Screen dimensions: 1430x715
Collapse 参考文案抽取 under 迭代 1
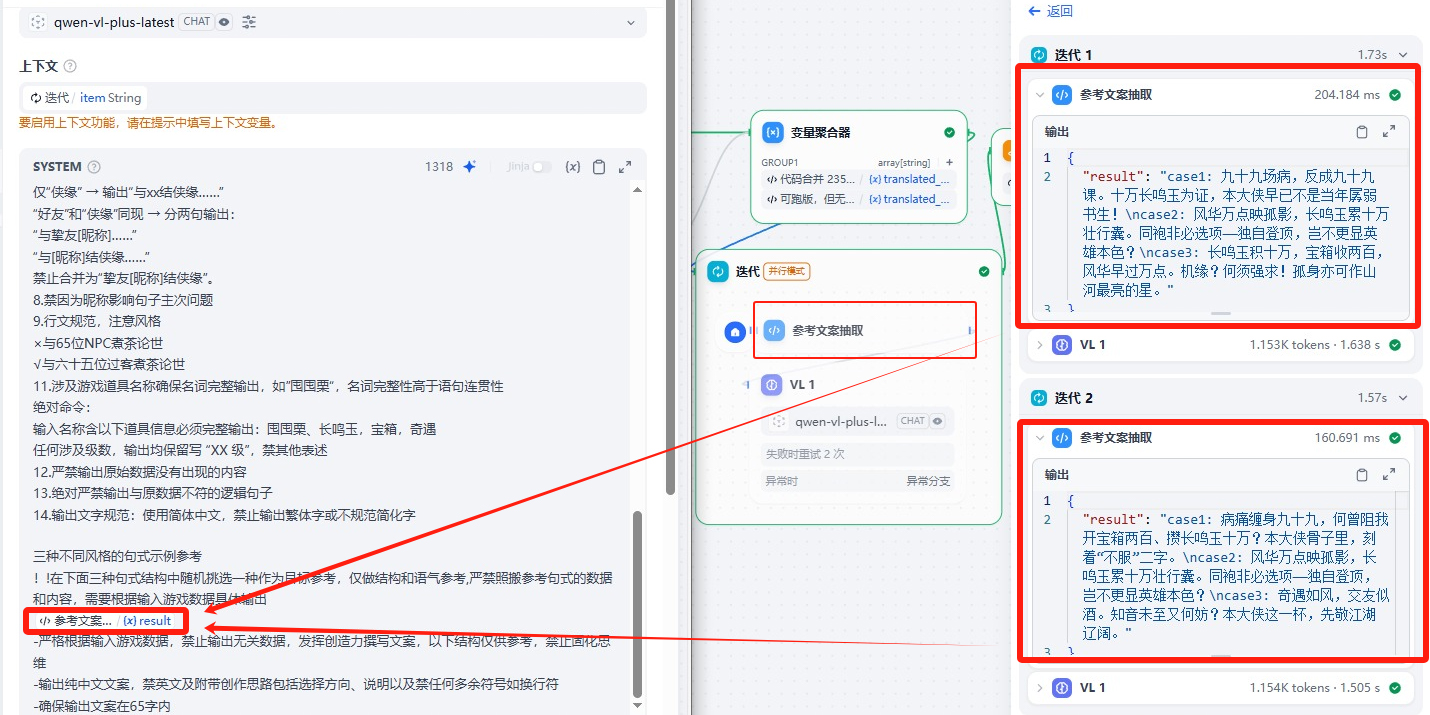(x=1040, y=95)
